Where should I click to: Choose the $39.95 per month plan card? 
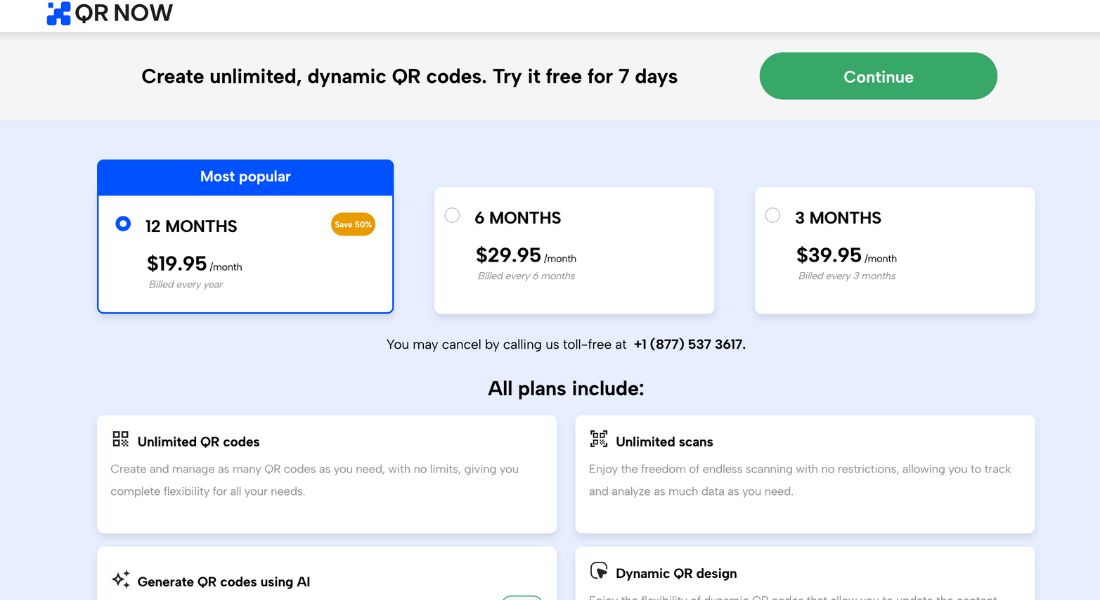(x=894, y=251)
